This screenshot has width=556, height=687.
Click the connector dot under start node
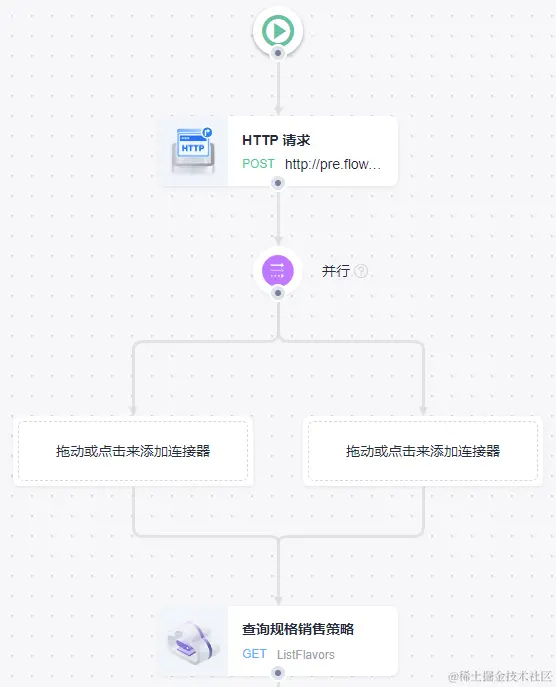point(278,53)
